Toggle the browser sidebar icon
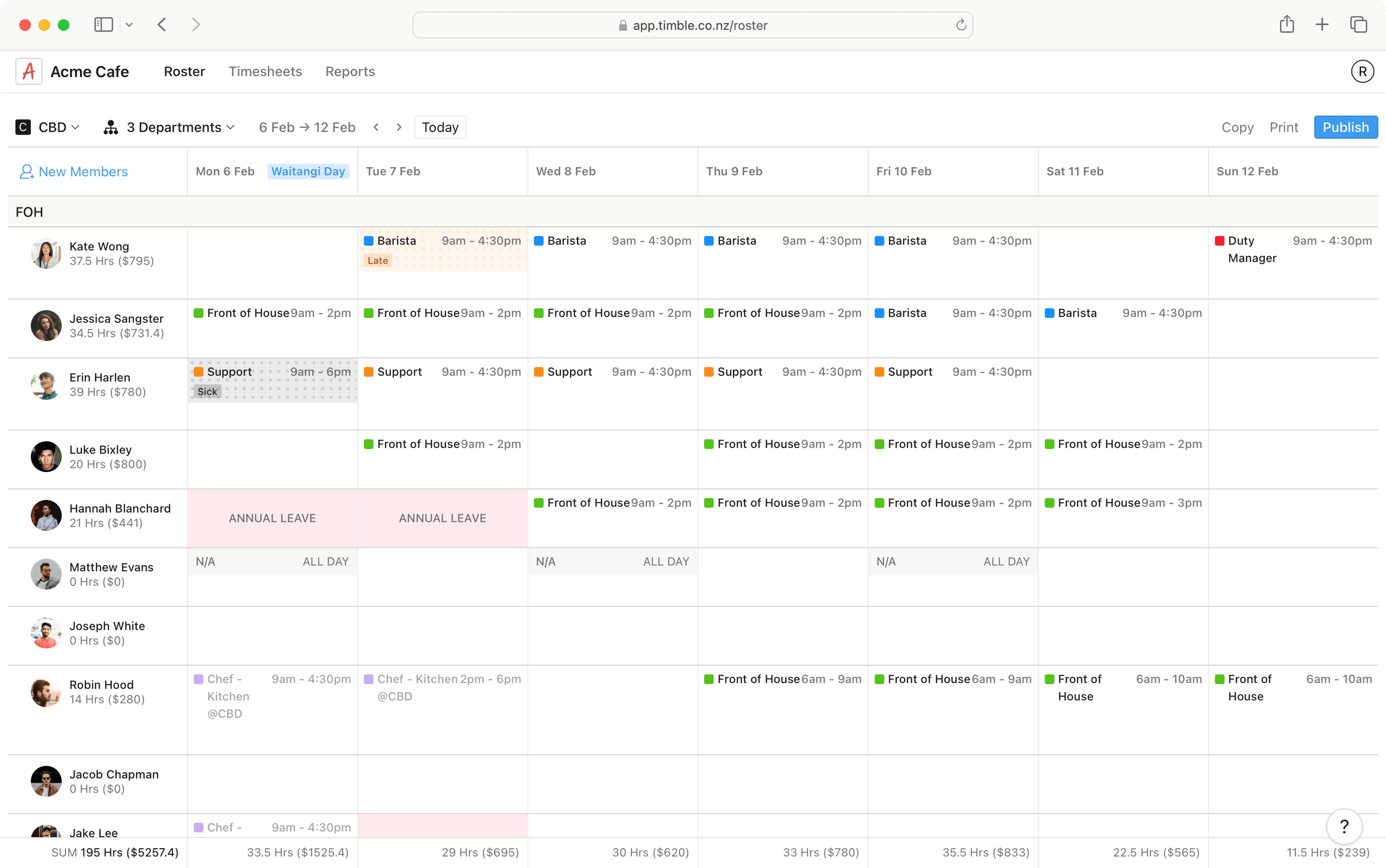 tap(103, 24)
